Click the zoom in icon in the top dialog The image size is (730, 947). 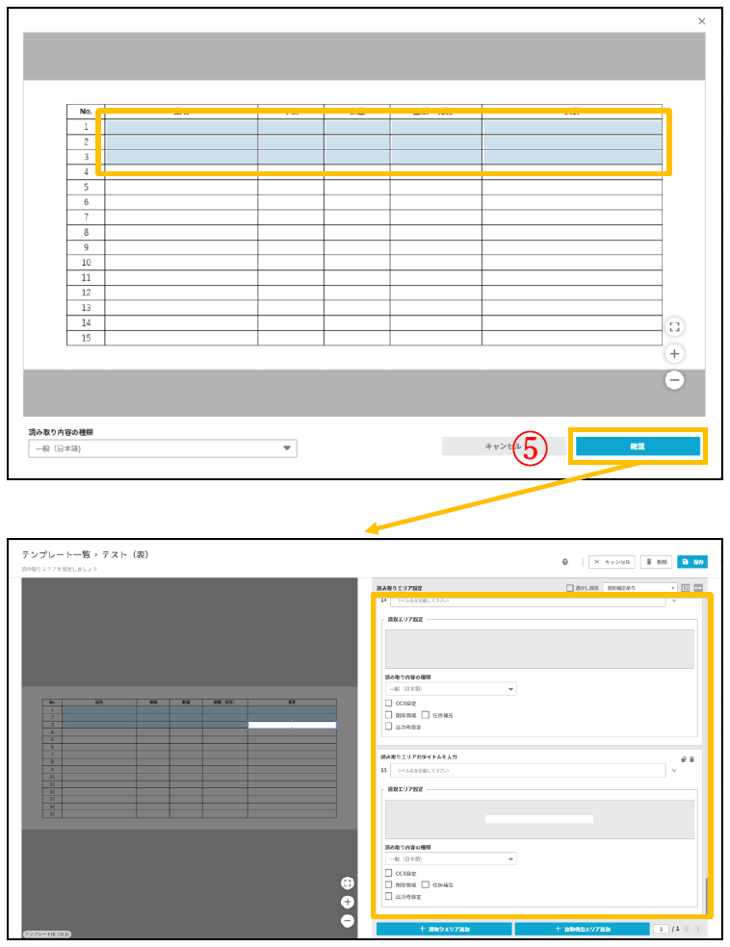(x=675, y=354)
